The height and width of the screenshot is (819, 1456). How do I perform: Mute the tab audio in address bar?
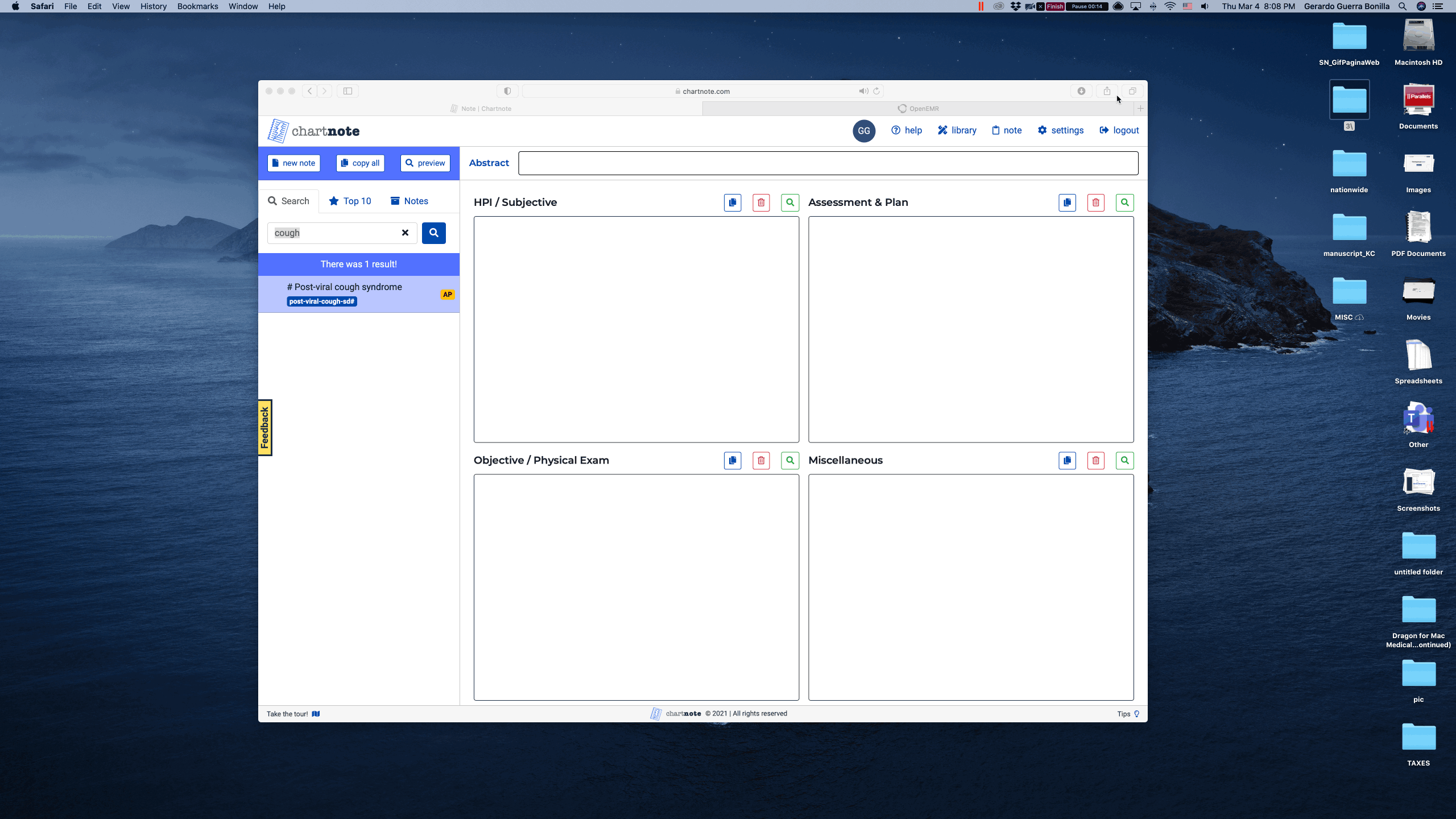point(863,91)
